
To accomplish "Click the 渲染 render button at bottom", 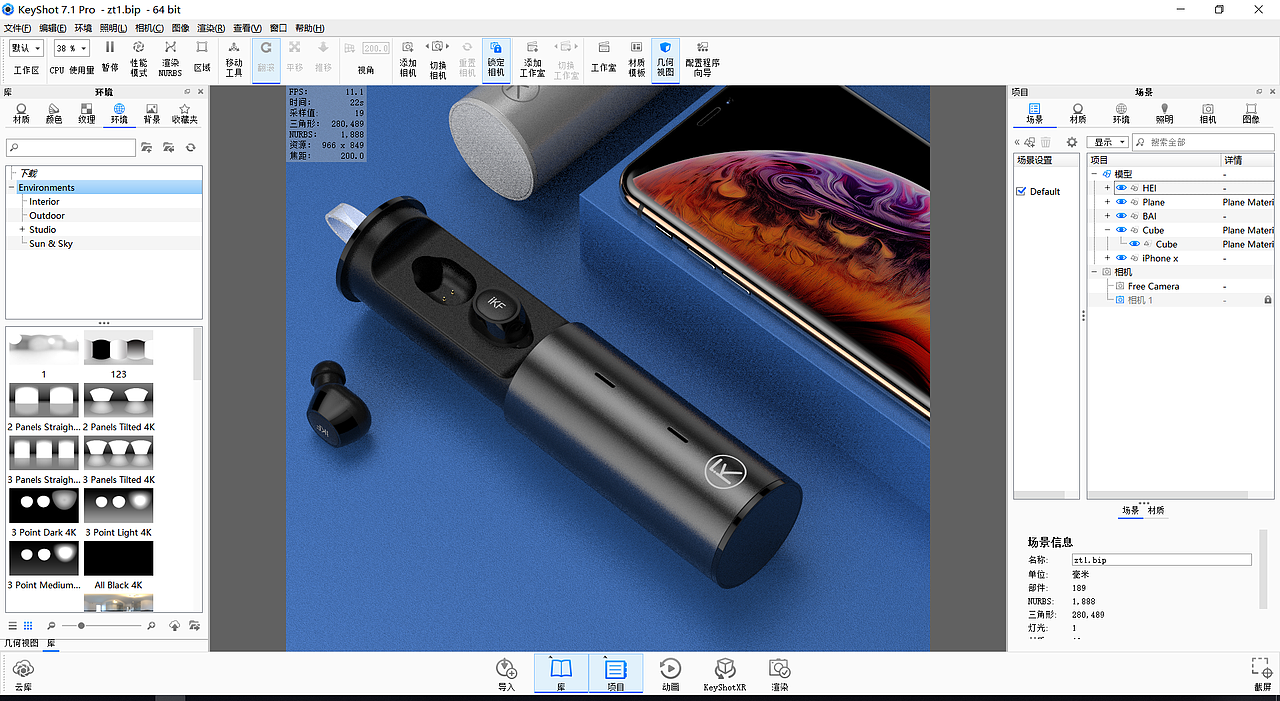I will pyautogui.click(x=779, y=674).
